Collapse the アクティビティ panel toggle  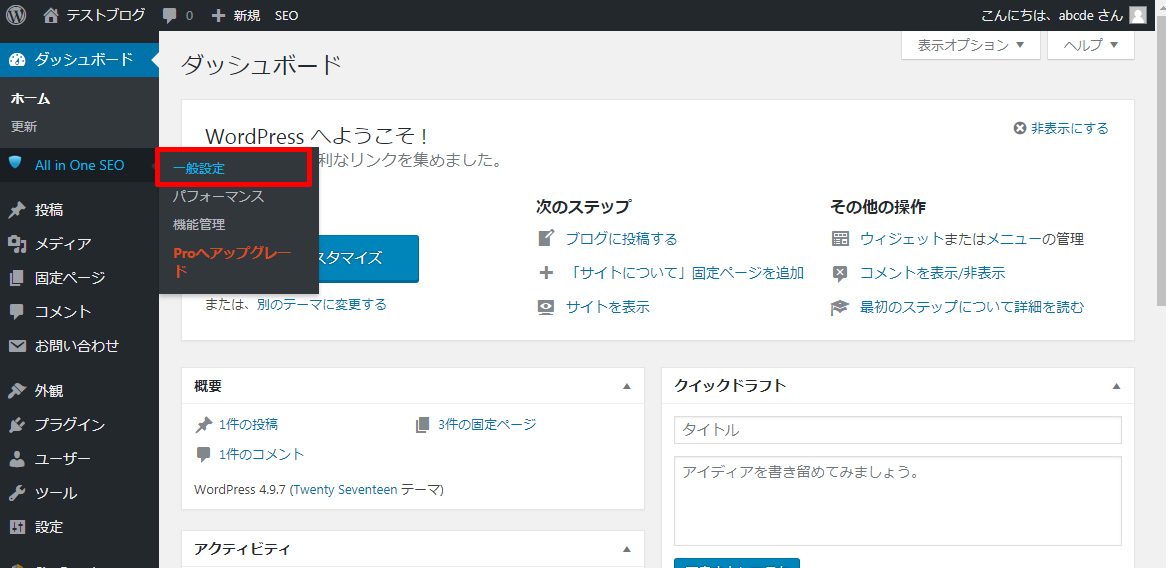tap(627, 549)
